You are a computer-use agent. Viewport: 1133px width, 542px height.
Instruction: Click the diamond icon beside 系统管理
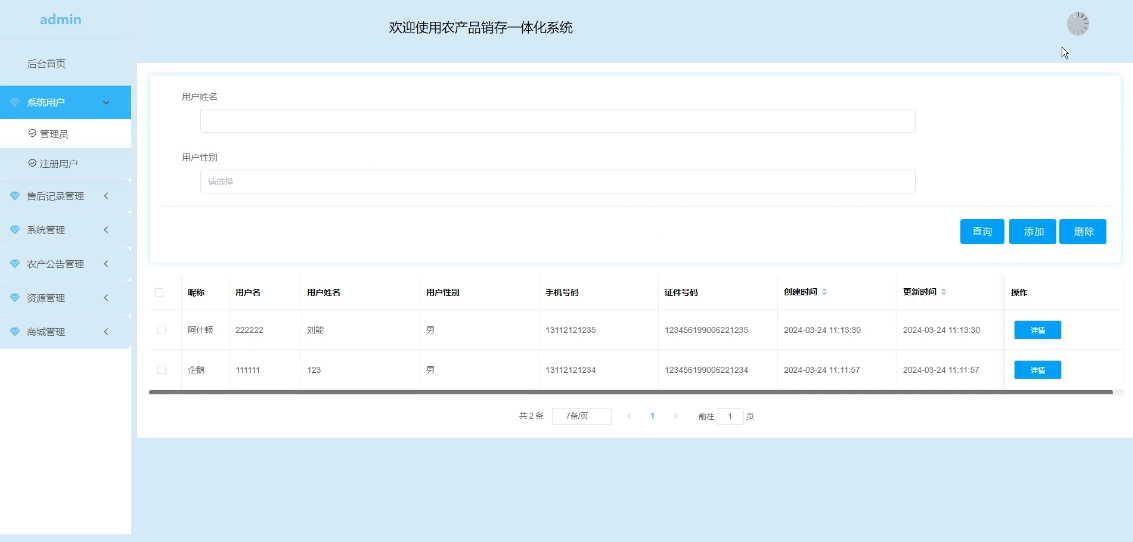point(15,230)
